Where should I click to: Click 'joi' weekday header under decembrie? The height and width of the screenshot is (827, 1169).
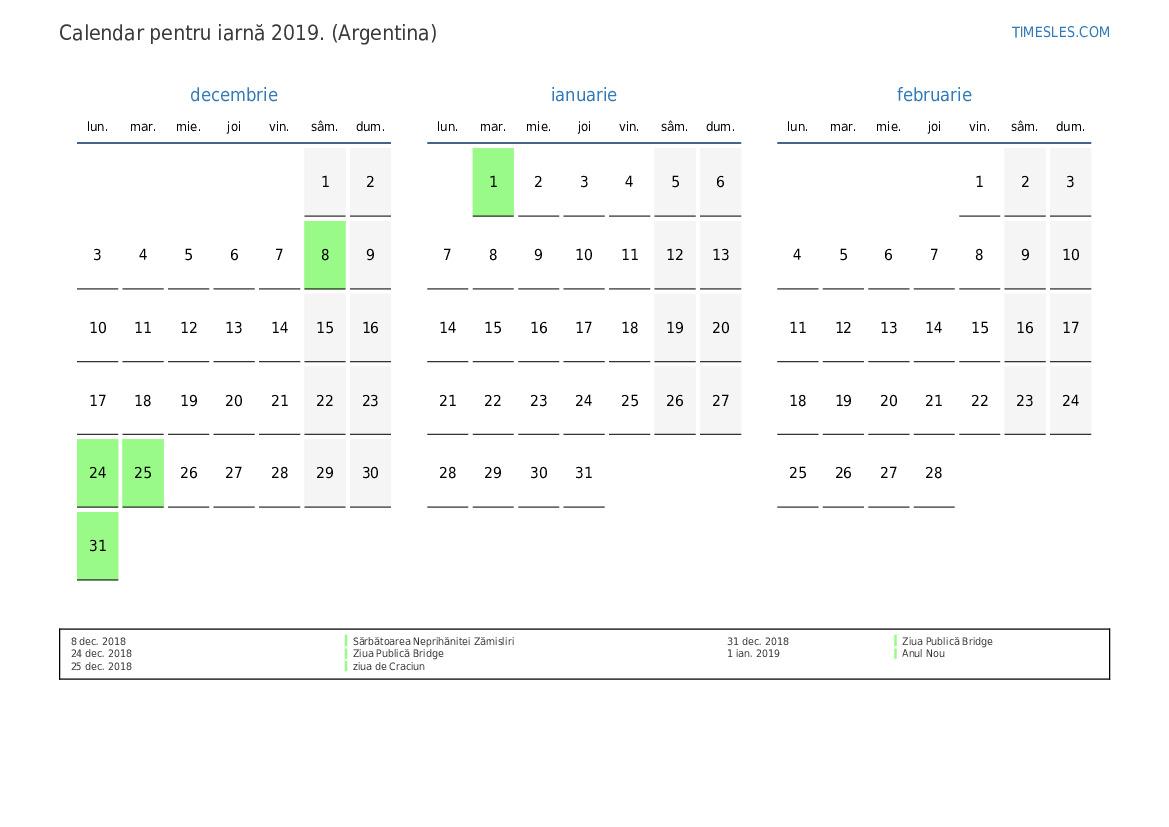point(234,127)
